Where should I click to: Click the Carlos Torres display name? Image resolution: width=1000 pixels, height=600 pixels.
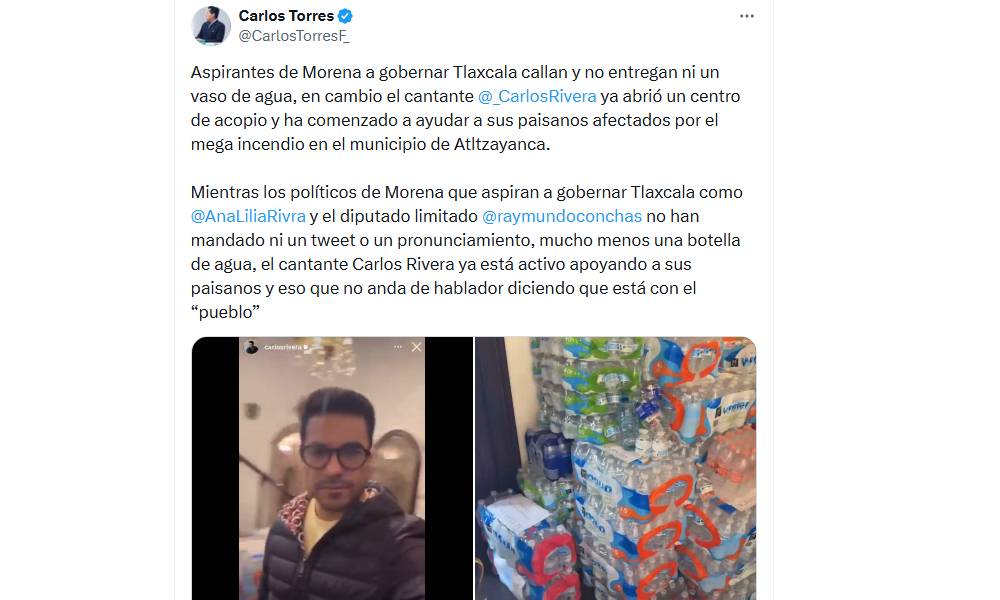(x=286, y=15)
